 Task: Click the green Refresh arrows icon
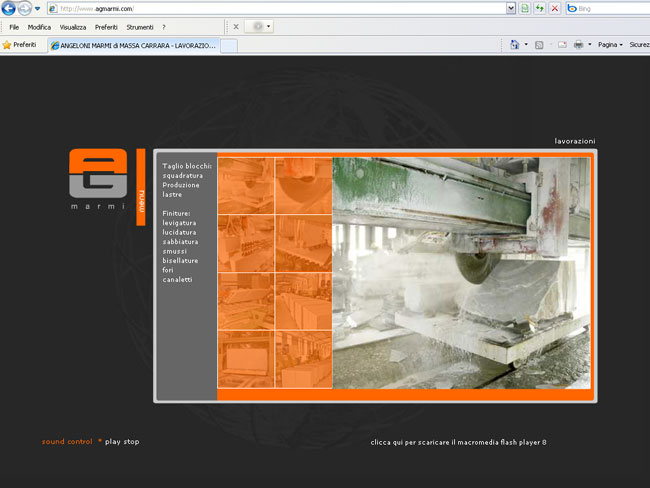point(539,8)
